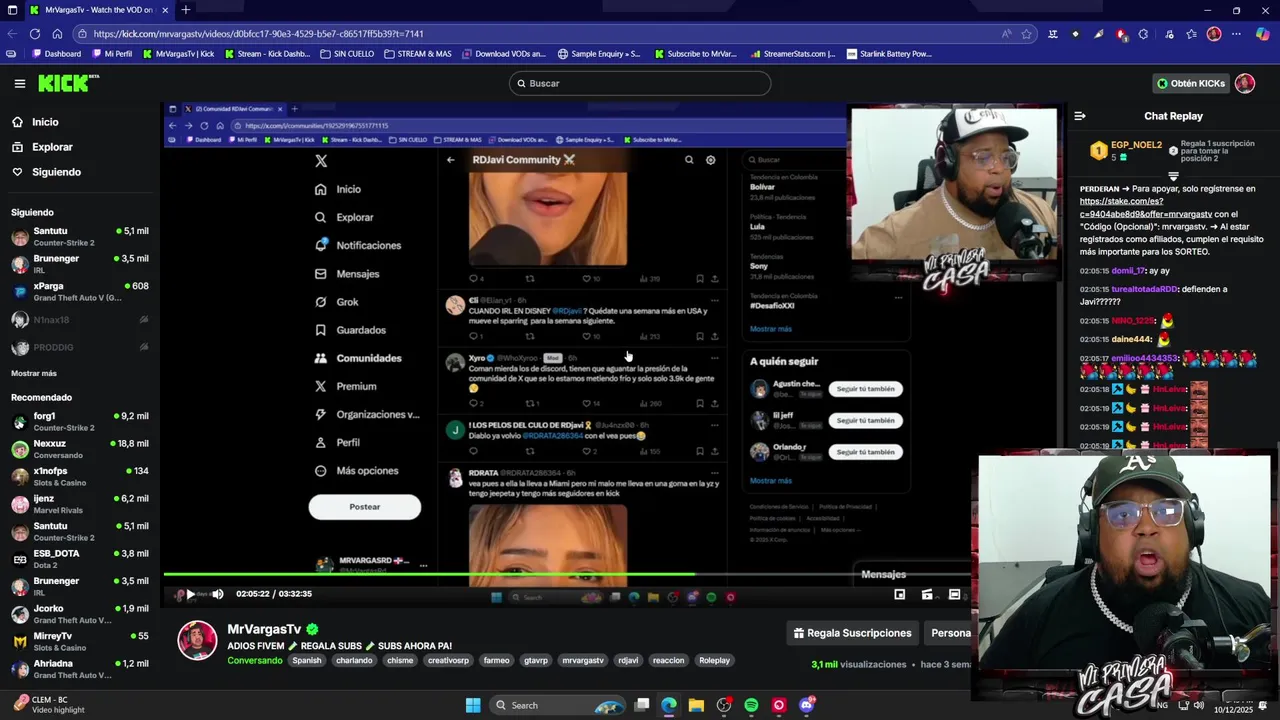Open Edge settings ellipsis menu
This screenshot has height=720, width=1280.
(1236, 34)
